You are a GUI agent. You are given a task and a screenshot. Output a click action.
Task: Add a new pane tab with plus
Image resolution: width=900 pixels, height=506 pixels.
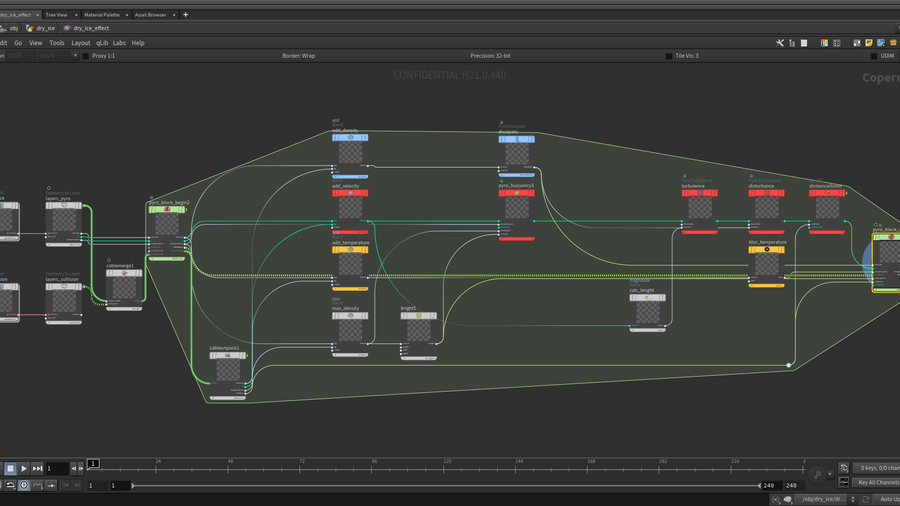point(185,15)
